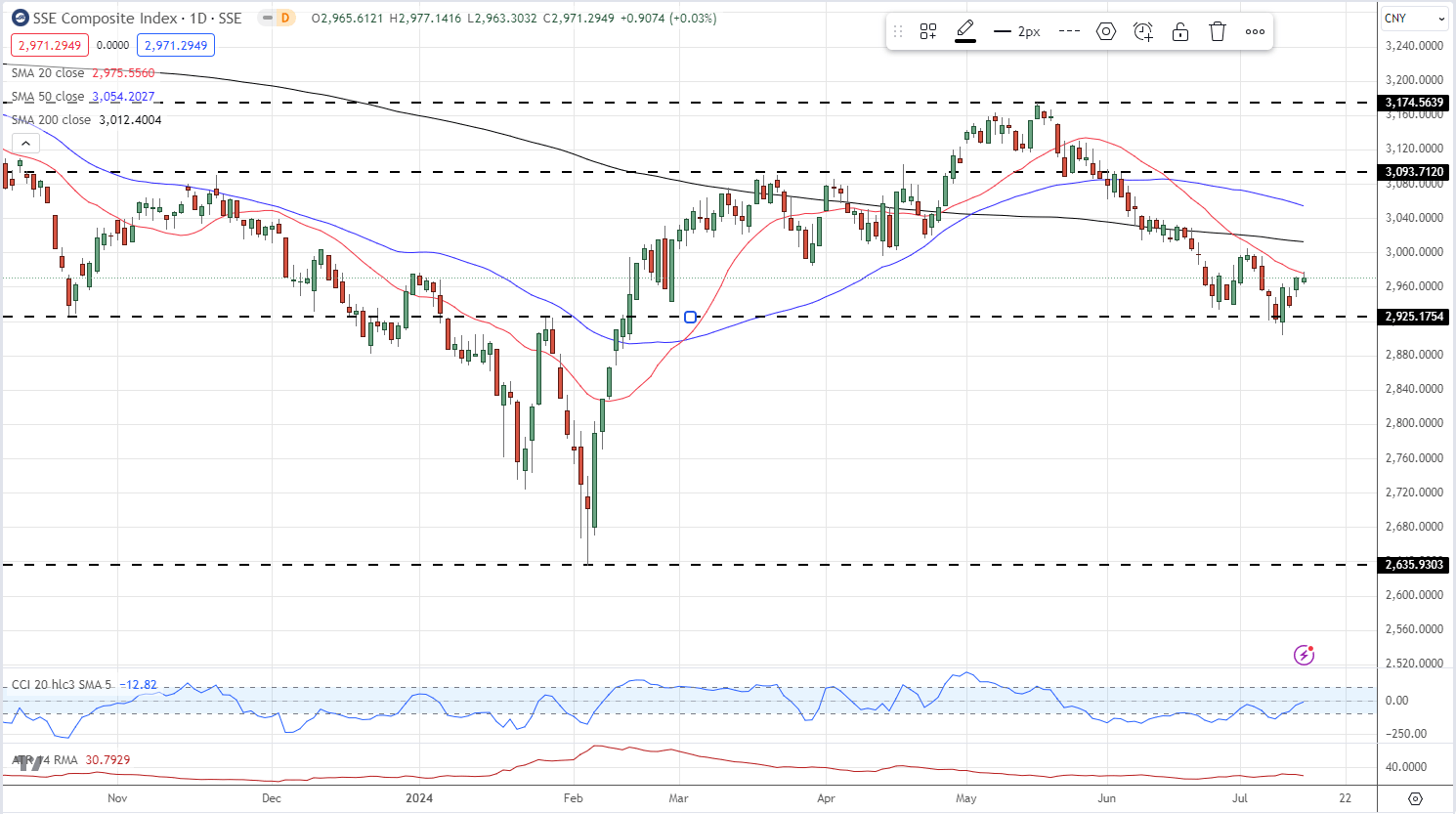Click the CCI value -12.82

point(138,685)
